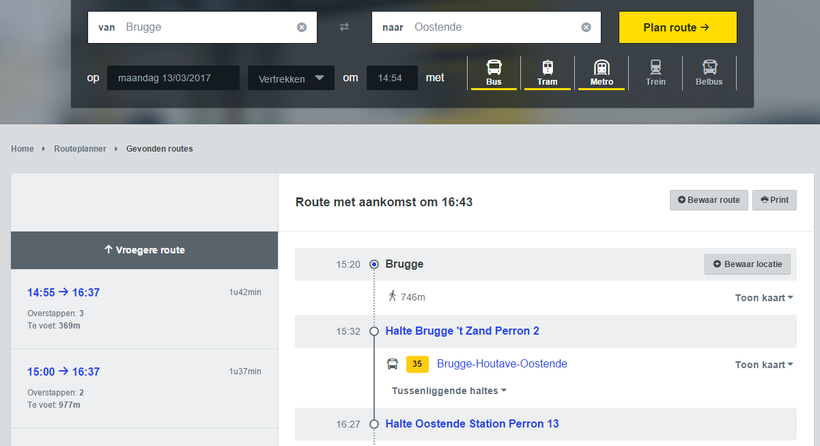This screenshot has height=446, width=820.
Task: Toggle the Metro transport option
Action: pos(601,72)
